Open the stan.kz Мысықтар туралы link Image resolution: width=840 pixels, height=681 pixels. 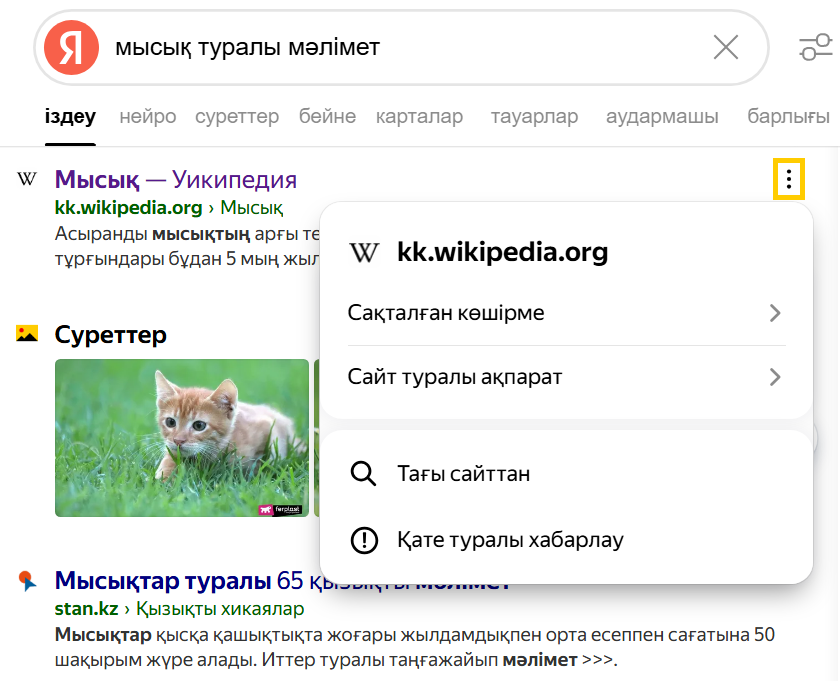click(163, 581)
